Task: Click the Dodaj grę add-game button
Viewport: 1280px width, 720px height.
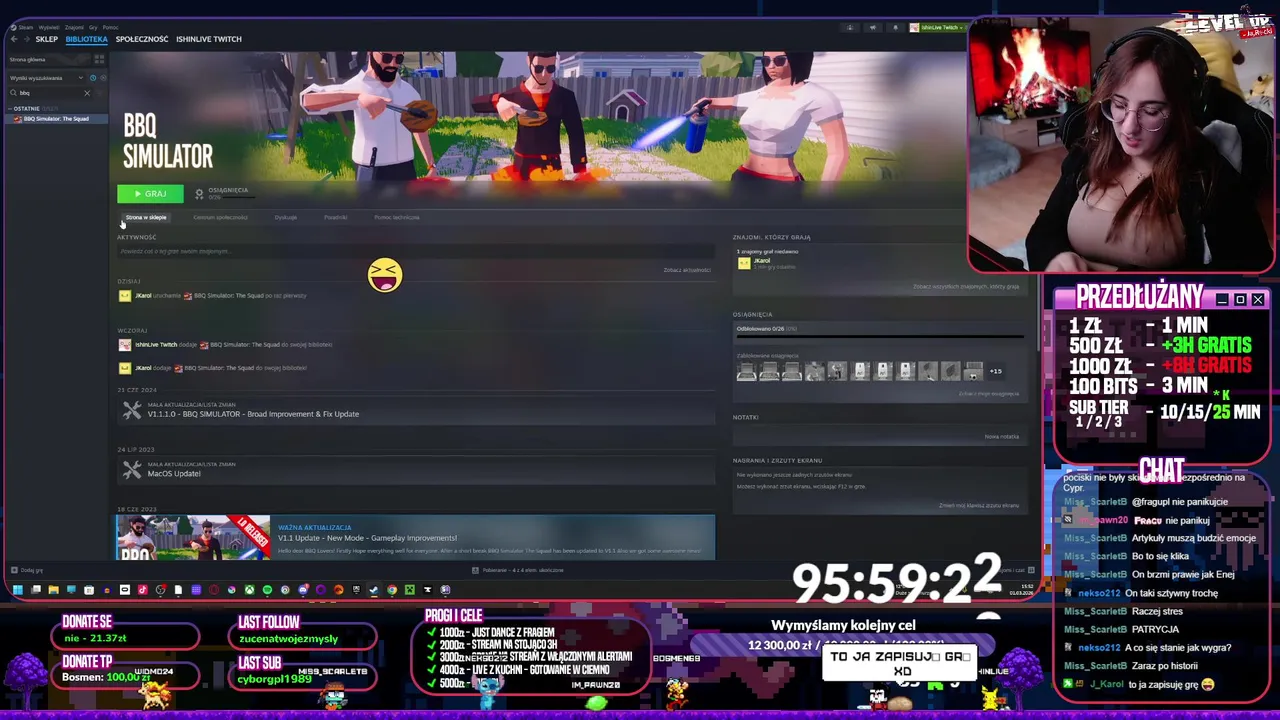Action: (x=26, y=570)
